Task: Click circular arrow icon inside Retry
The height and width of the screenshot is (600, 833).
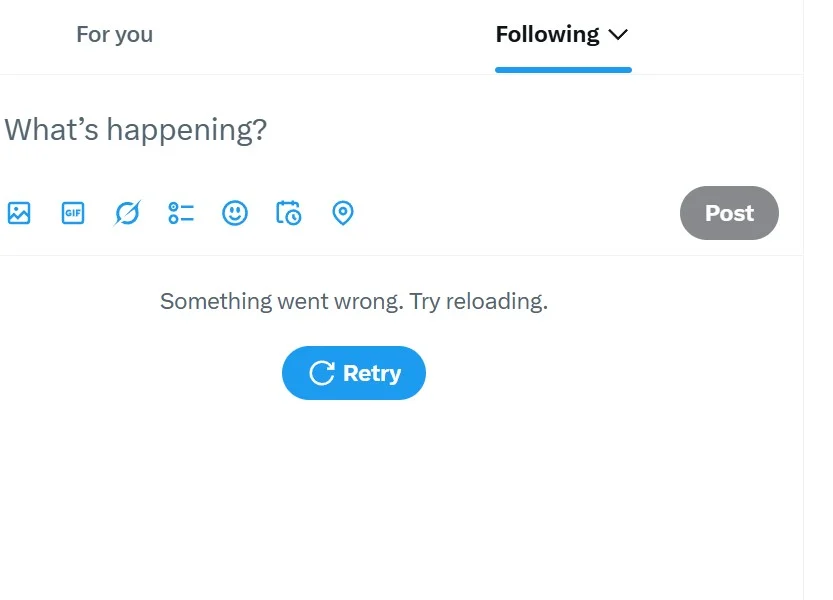Action: (321, 373)
